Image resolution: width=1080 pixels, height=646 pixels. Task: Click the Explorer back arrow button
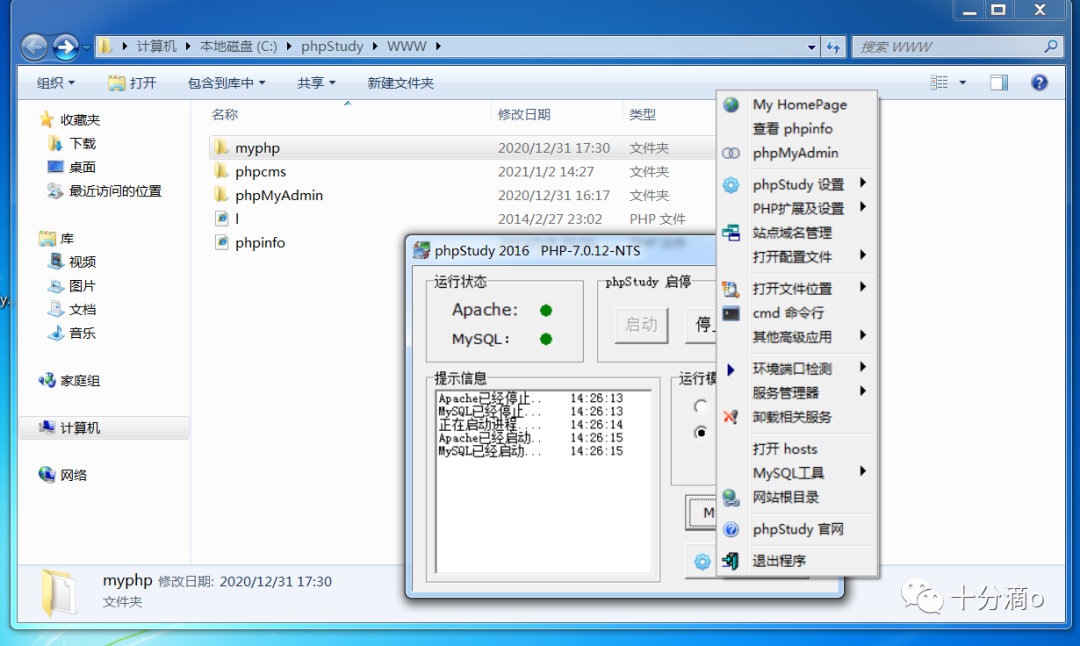coord(34,47)
